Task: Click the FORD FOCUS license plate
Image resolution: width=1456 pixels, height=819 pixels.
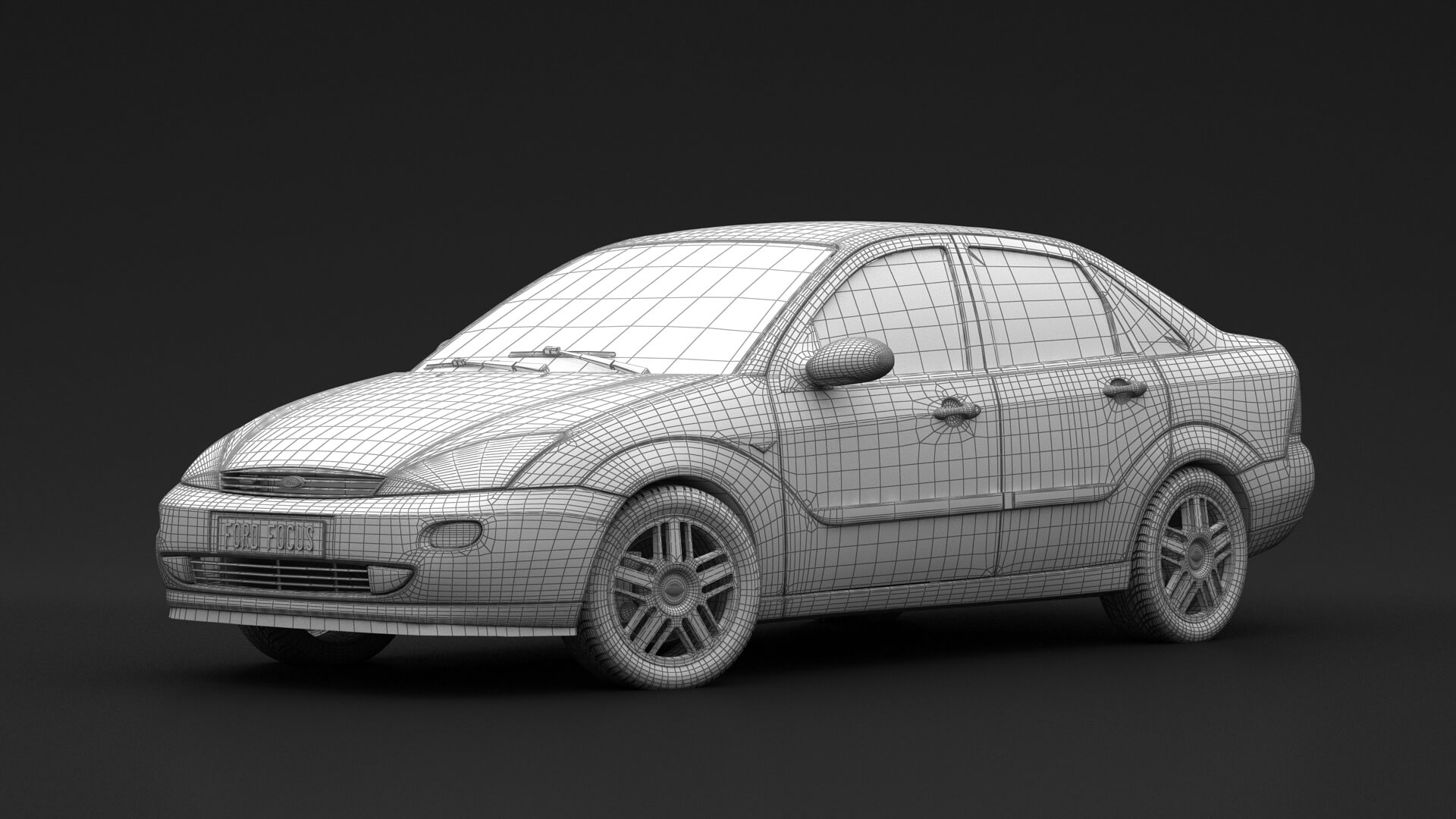Action: [x=271, y=537]
